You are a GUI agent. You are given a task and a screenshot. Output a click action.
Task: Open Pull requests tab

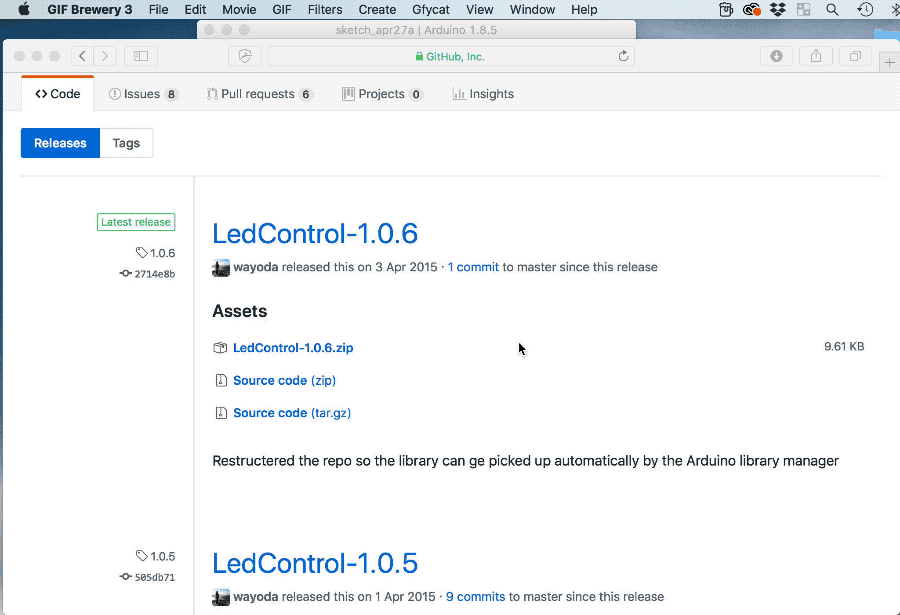pos(259,94)
